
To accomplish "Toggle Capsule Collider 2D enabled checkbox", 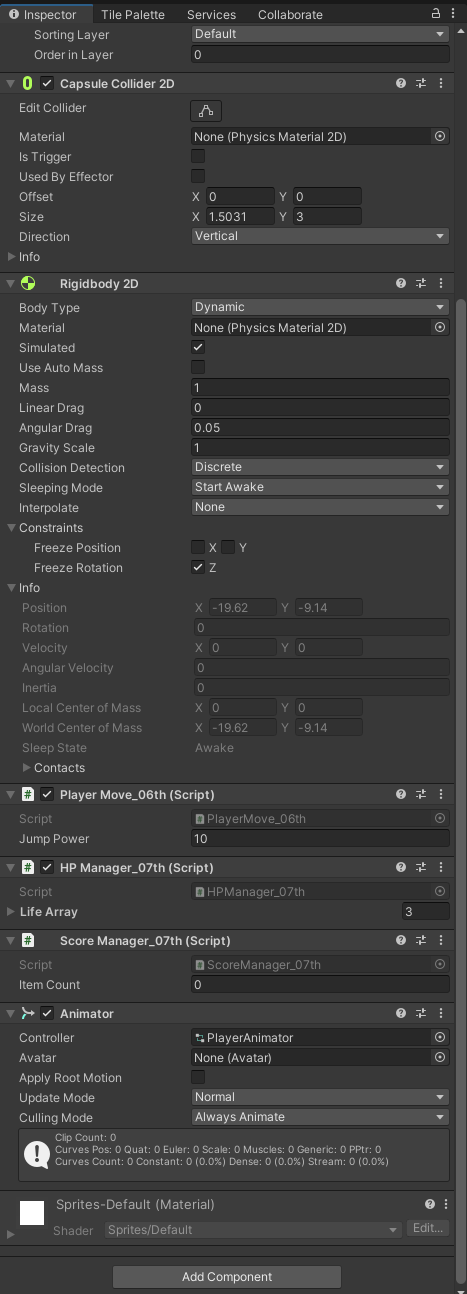I will 47,84.
